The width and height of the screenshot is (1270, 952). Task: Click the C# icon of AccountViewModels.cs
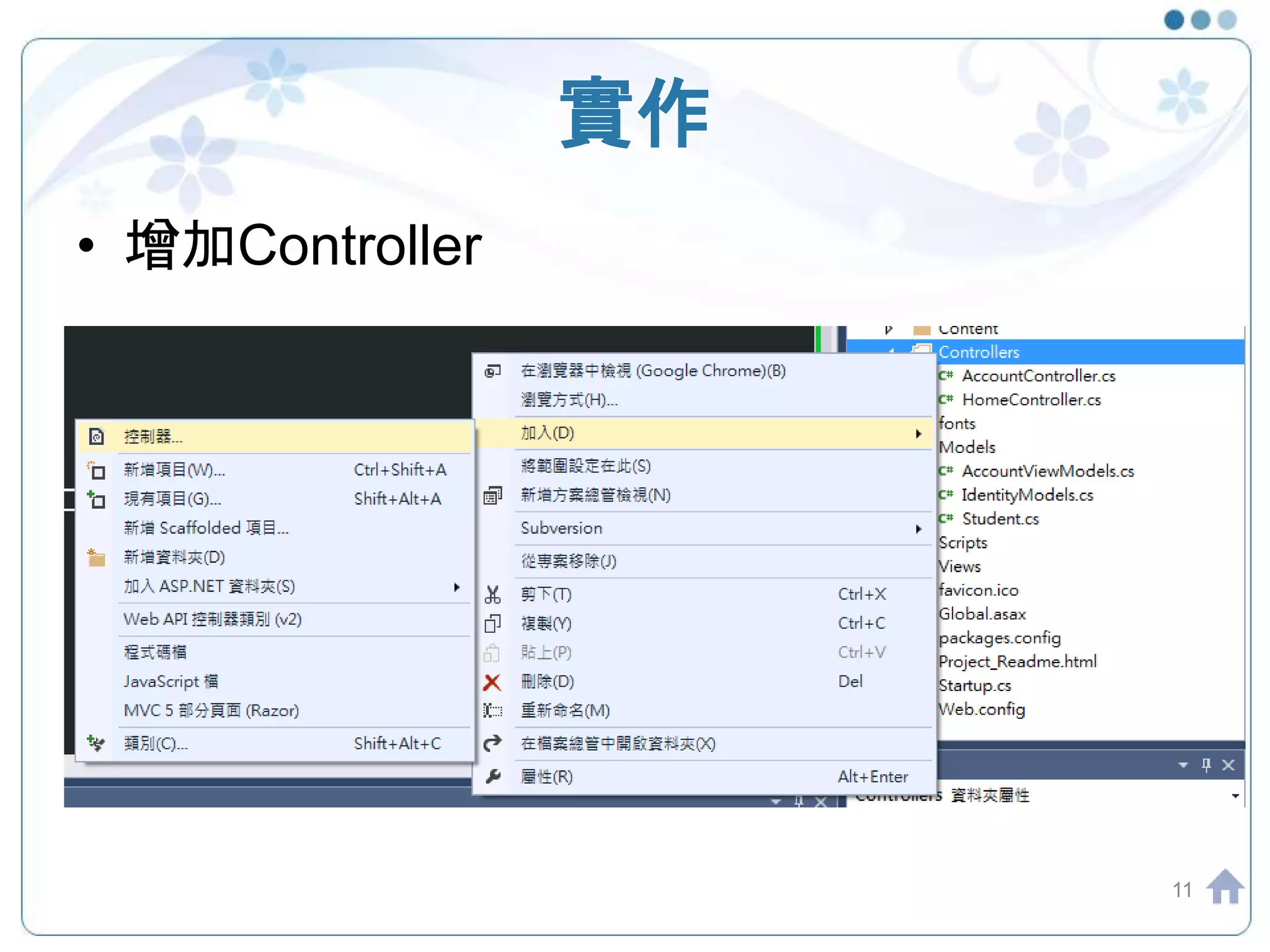pos(946,471)
